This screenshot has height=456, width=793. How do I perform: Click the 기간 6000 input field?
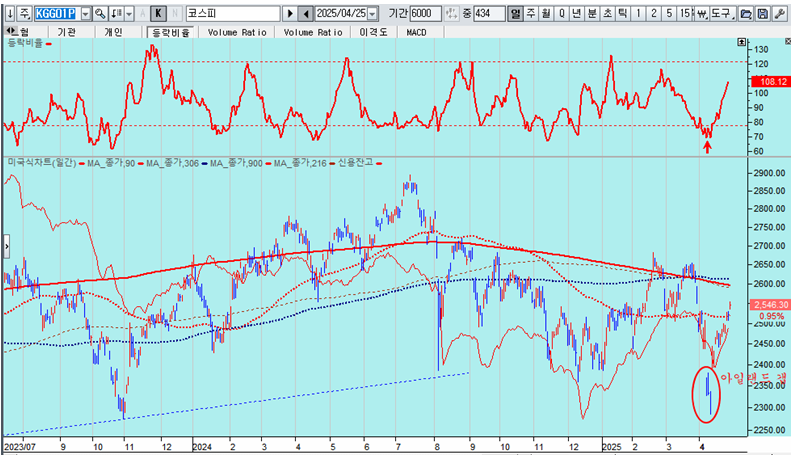[424, 14]
